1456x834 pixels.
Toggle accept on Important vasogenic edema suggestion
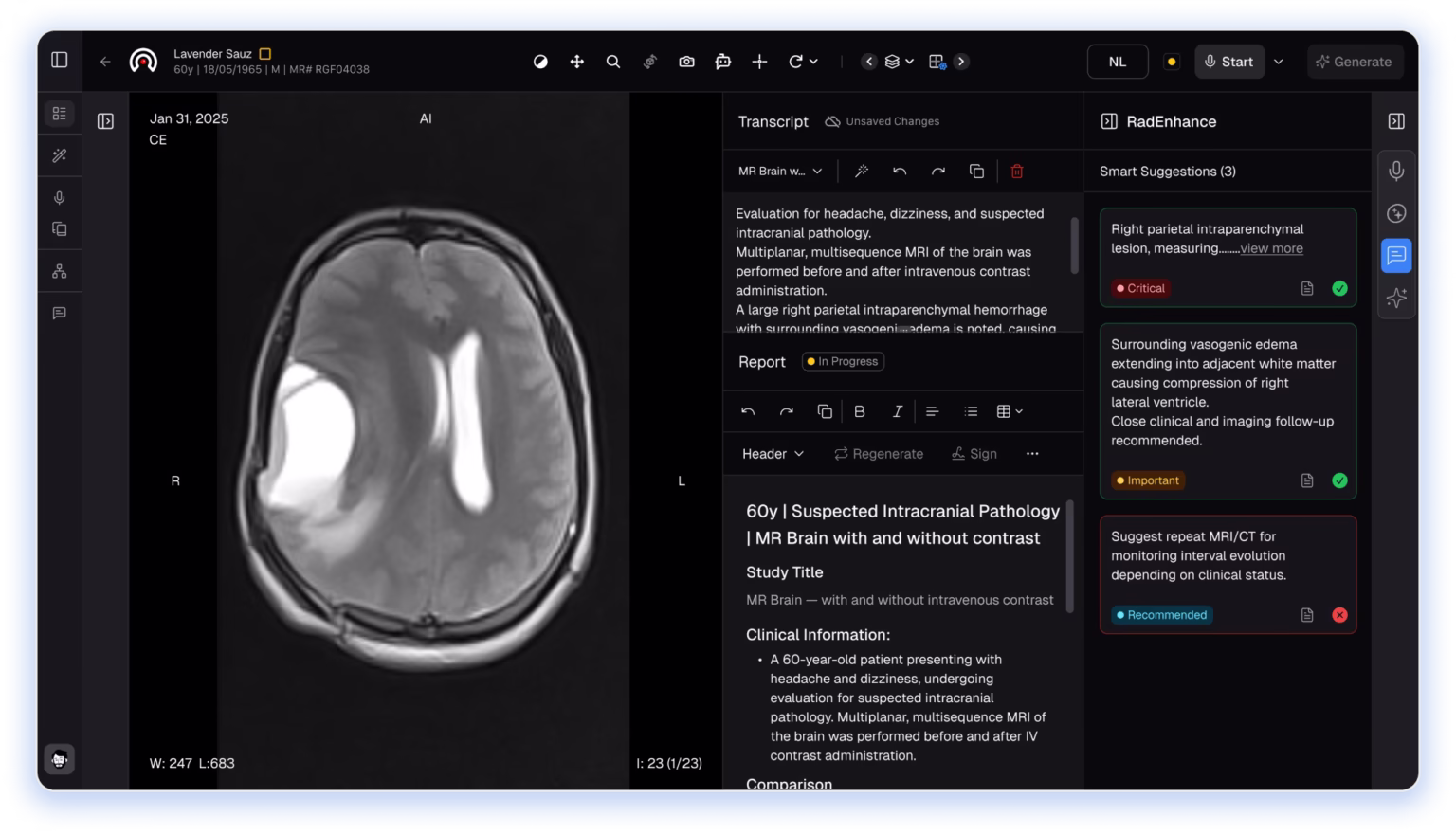[1339, 480]
